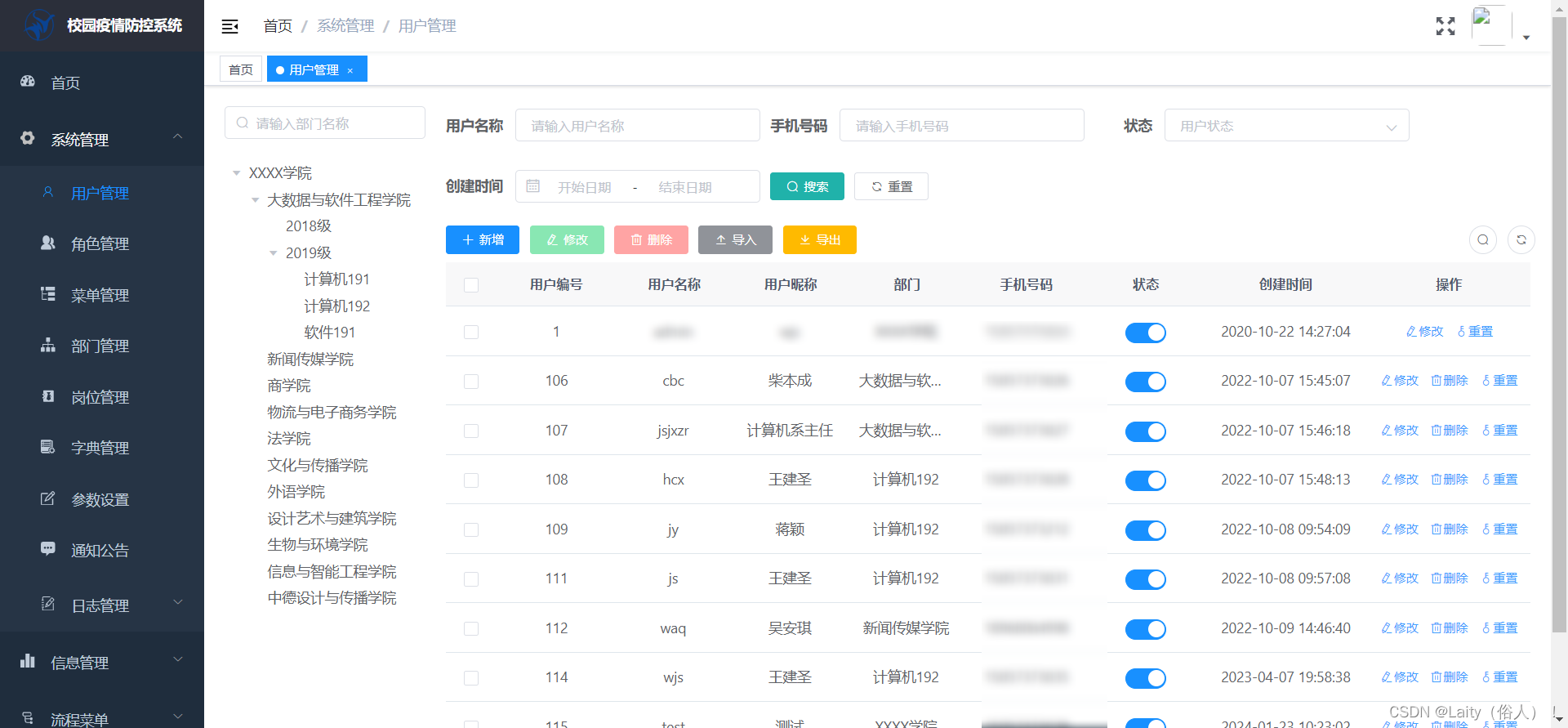Image resolution: width=1568 pixels, height=728 pixels.
Task: Close the 用户管理 tab with x
Action: [350, 70]
